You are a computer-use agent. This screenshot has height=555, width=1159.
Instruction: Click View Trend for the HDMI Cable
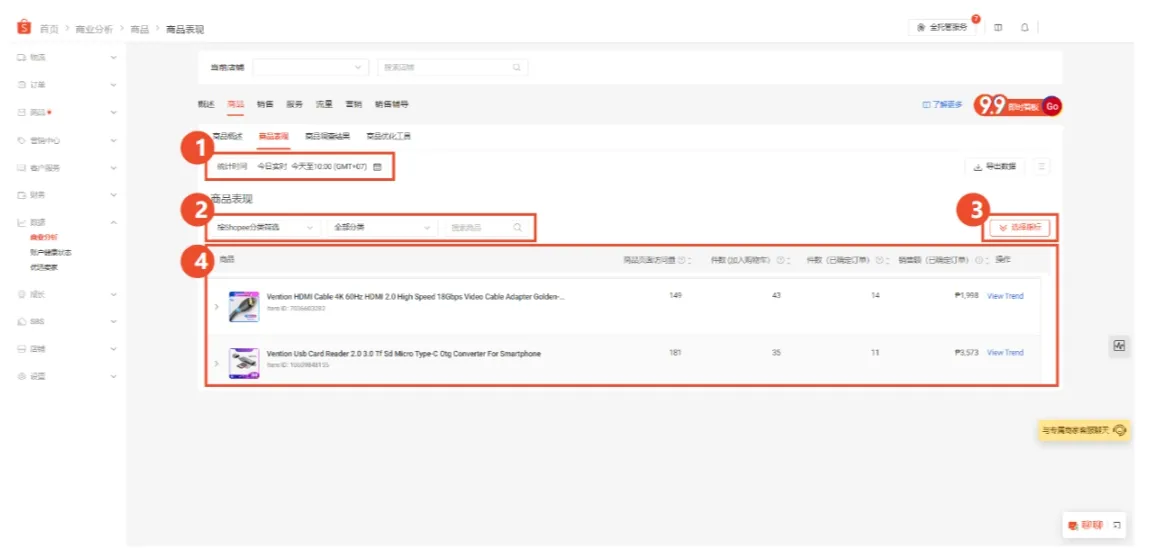(x=1005, y=296)
